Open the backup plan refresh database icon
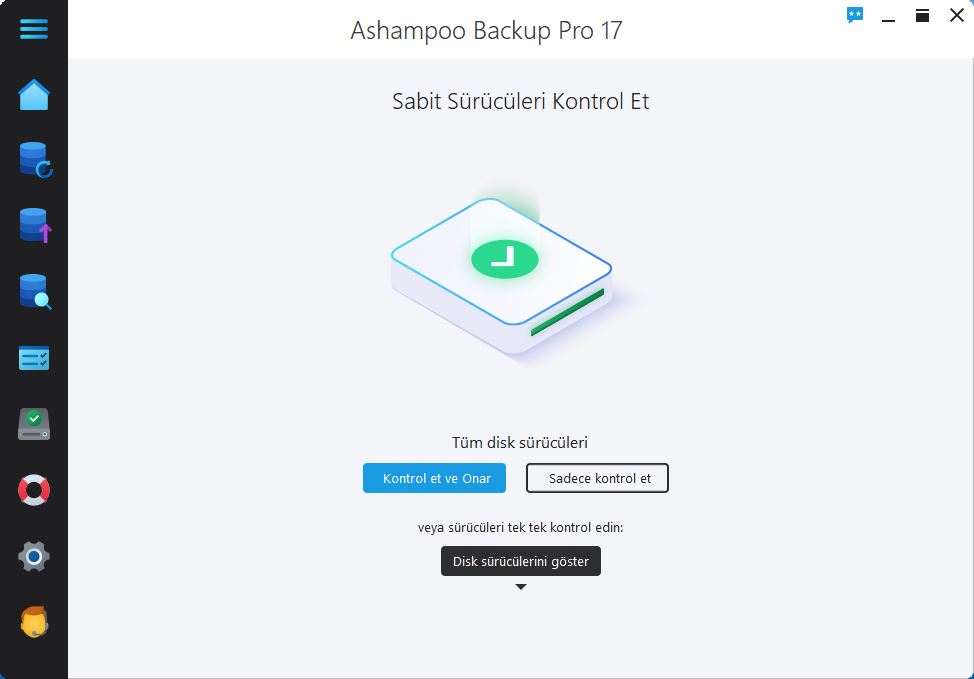The height and width of the screenshot is (679, 974). [35, 160]
